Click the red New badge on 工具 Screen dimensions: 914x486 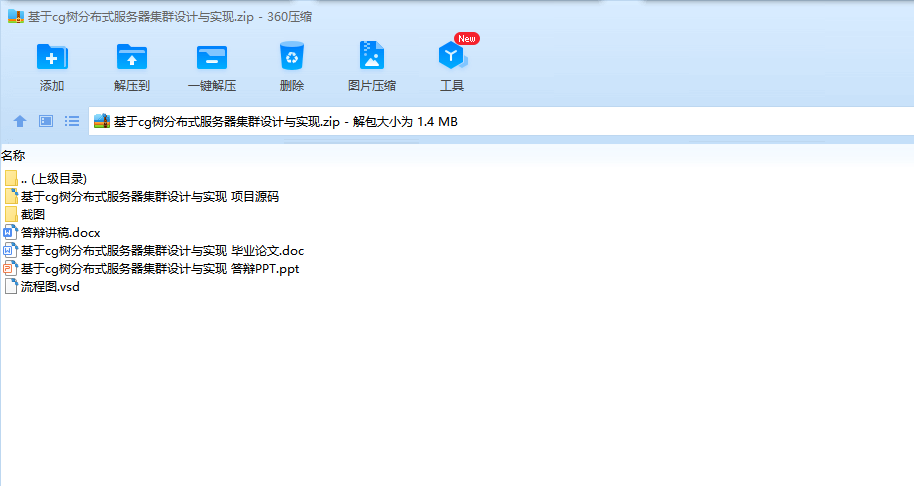[467, 38]
